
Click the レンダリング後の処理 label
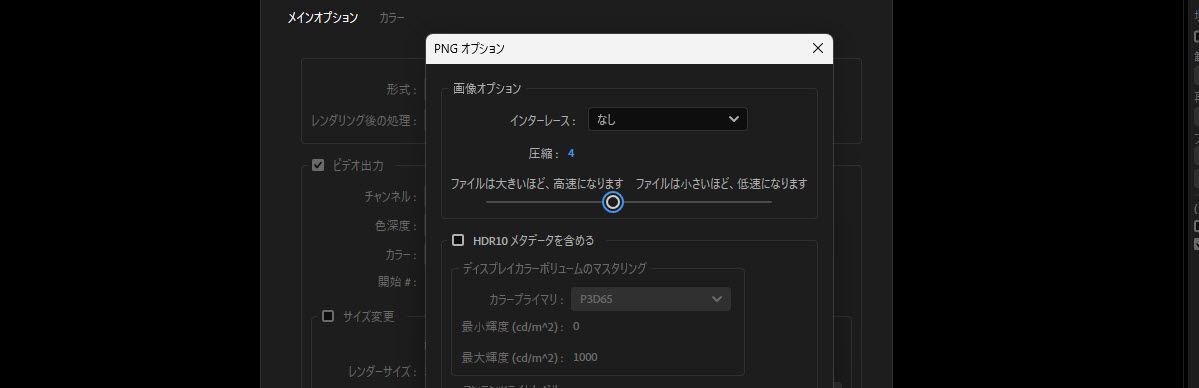tap(364, 120)
